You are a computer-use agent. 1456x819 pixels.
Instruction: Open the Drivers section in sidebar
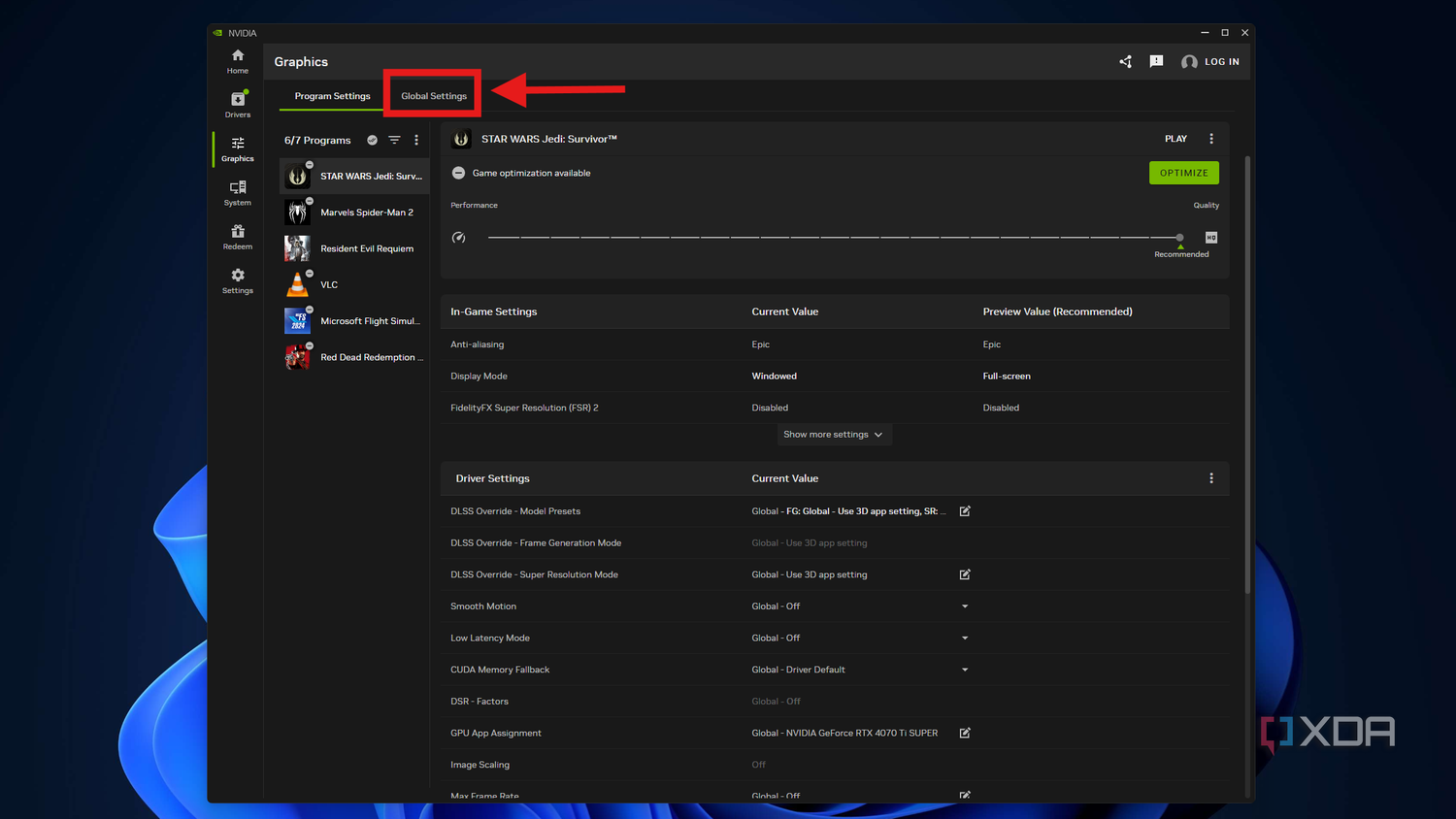click(238, 105)
